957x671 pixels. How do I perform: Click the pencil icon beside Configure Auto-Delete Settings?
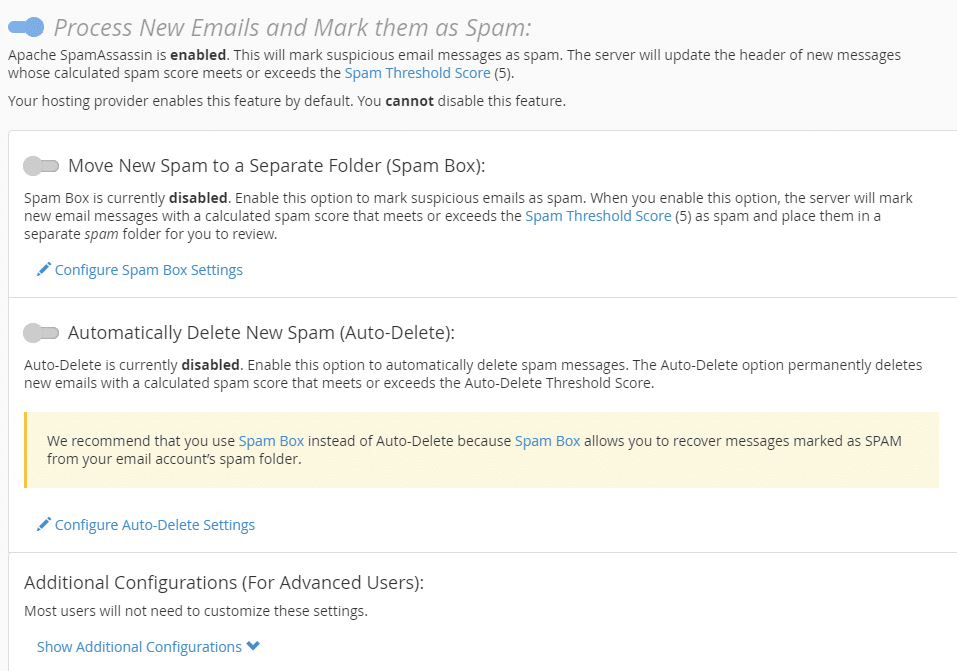click(x=43, y=524)
